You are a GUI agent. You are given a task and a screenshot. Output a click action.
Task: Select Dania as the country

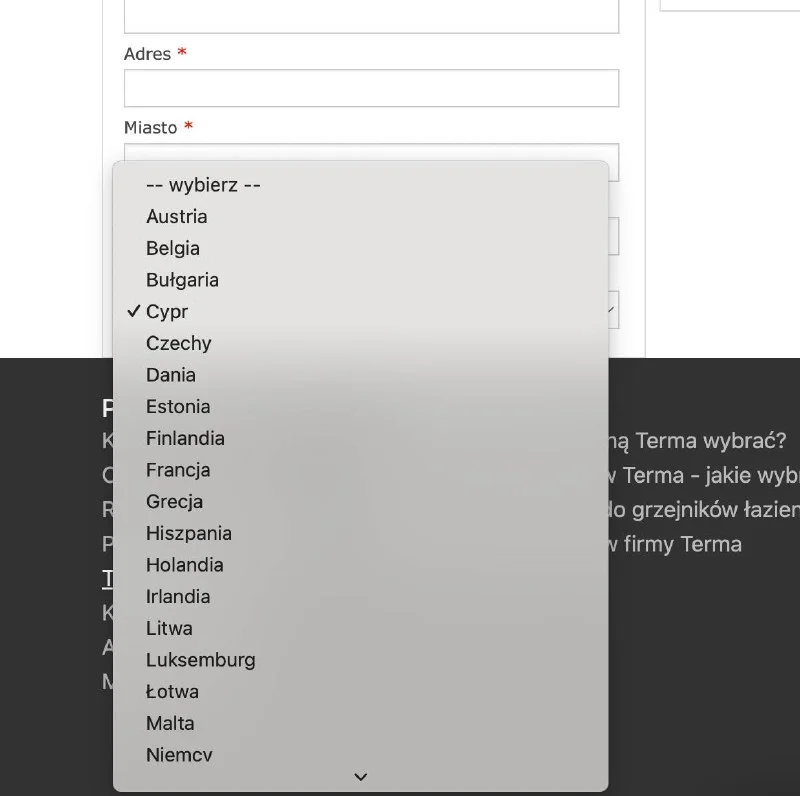[171, 375]
